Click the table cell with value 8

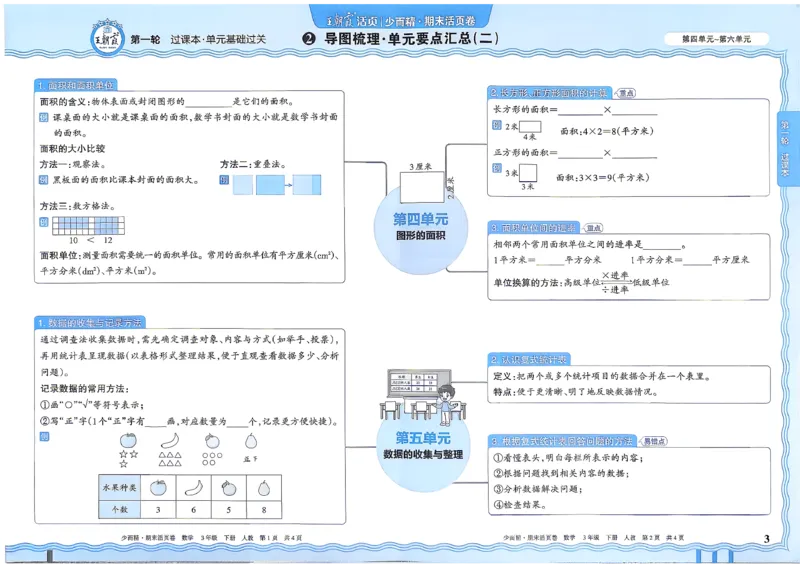click(x=264, y=509)
